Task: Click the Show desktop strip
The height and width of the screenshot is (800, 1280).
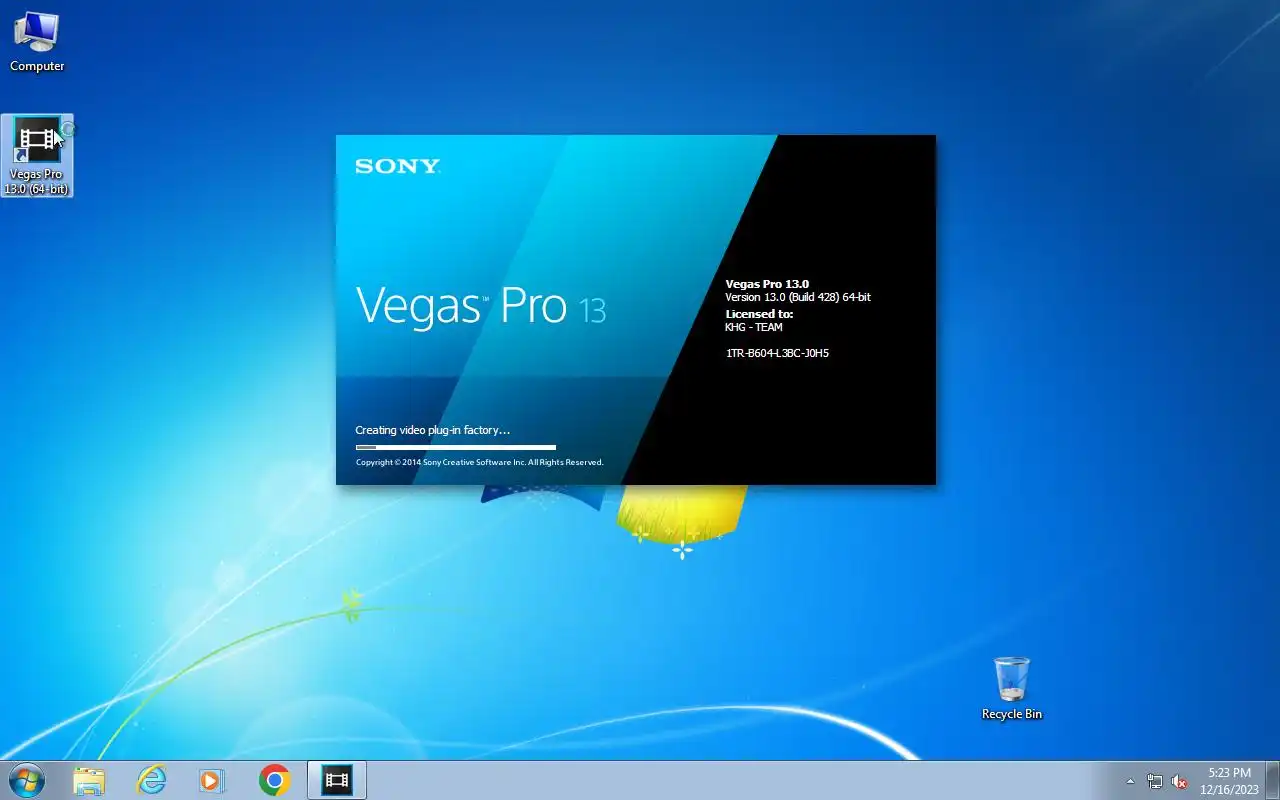Action: 1272,780
